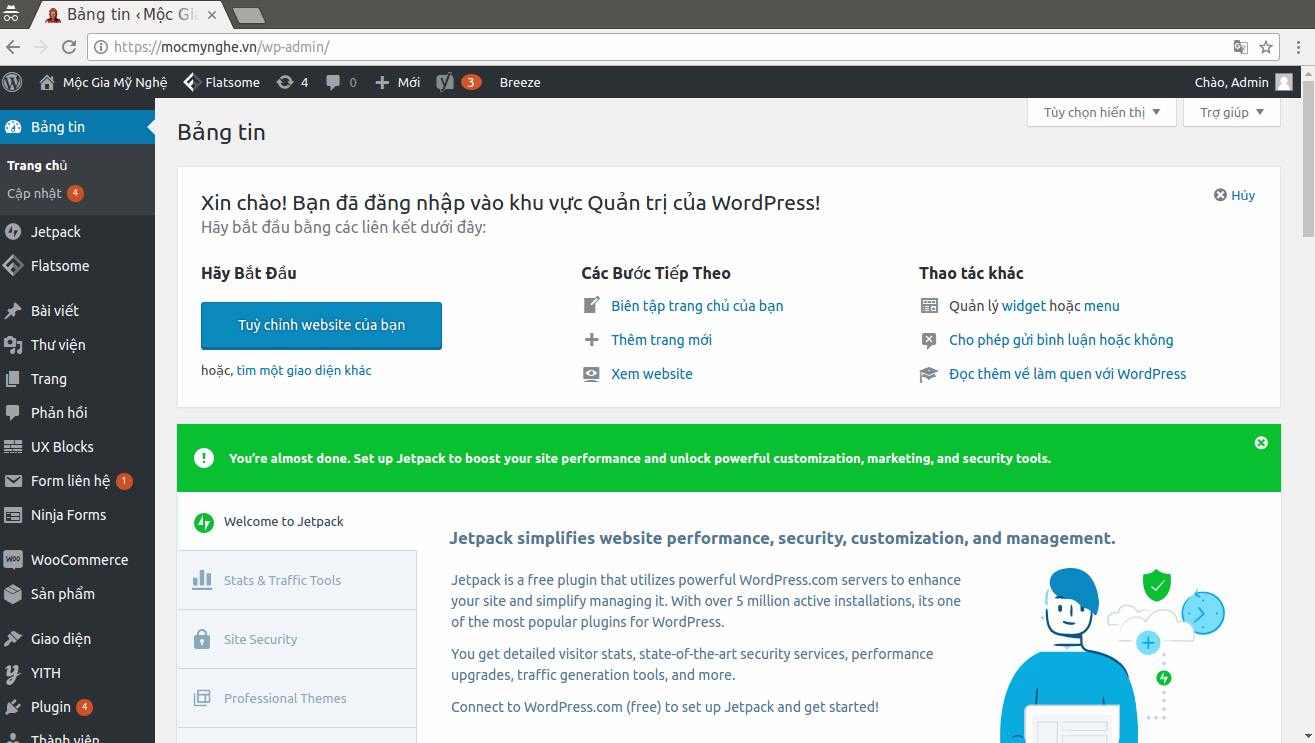Click Tuỳ chỉnh website của bạn button
The image size is (1315, 743).
(x=321, y=325)
